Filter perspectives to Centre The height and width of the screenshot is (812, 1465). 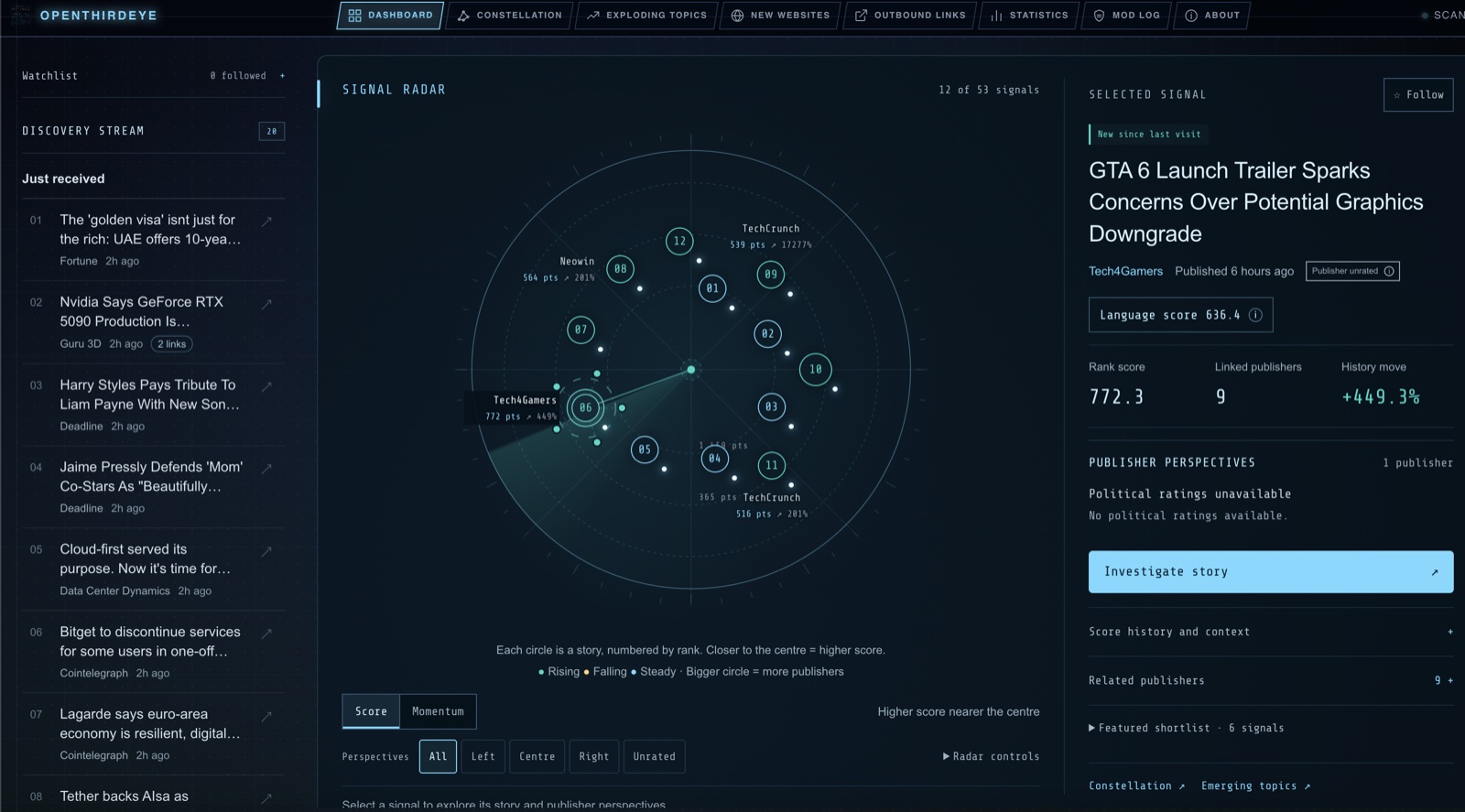537,756
